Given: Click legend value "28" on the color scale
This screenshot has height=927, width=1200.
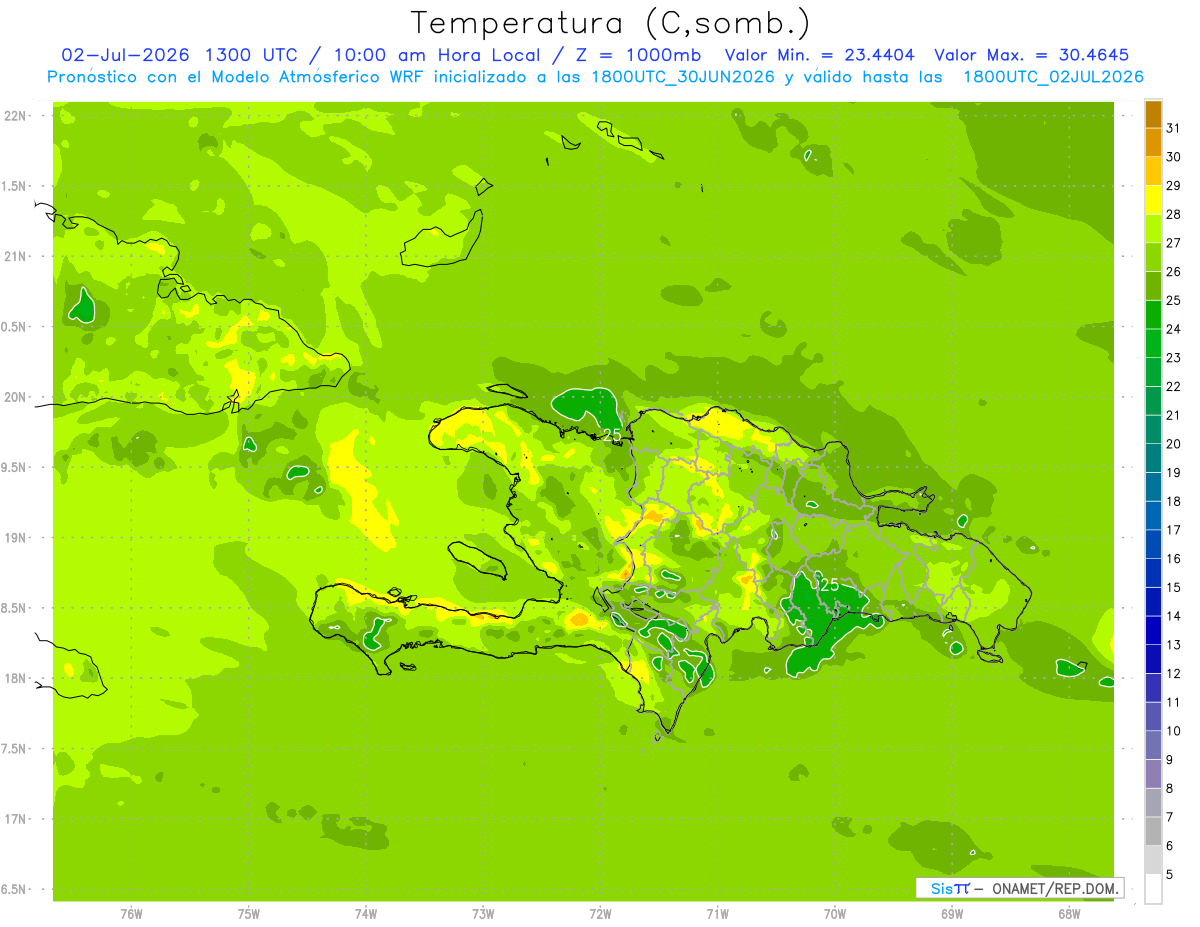Looking at the screenshot, I should [1174, 214].
